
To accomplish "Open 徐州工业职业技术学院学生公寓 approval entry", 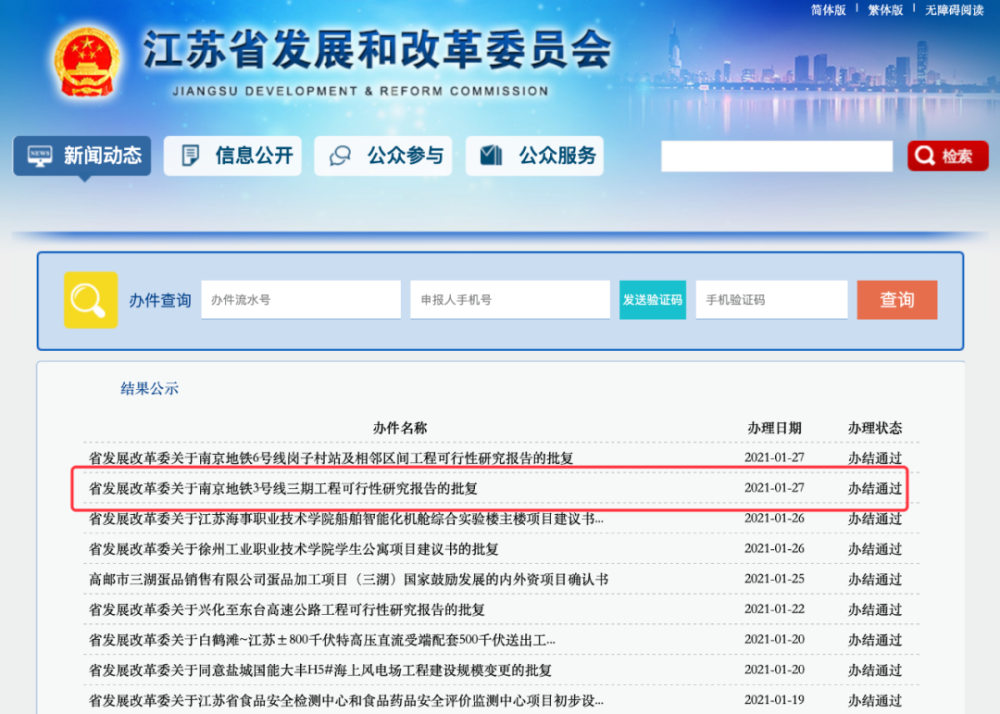I will point(294,549).
